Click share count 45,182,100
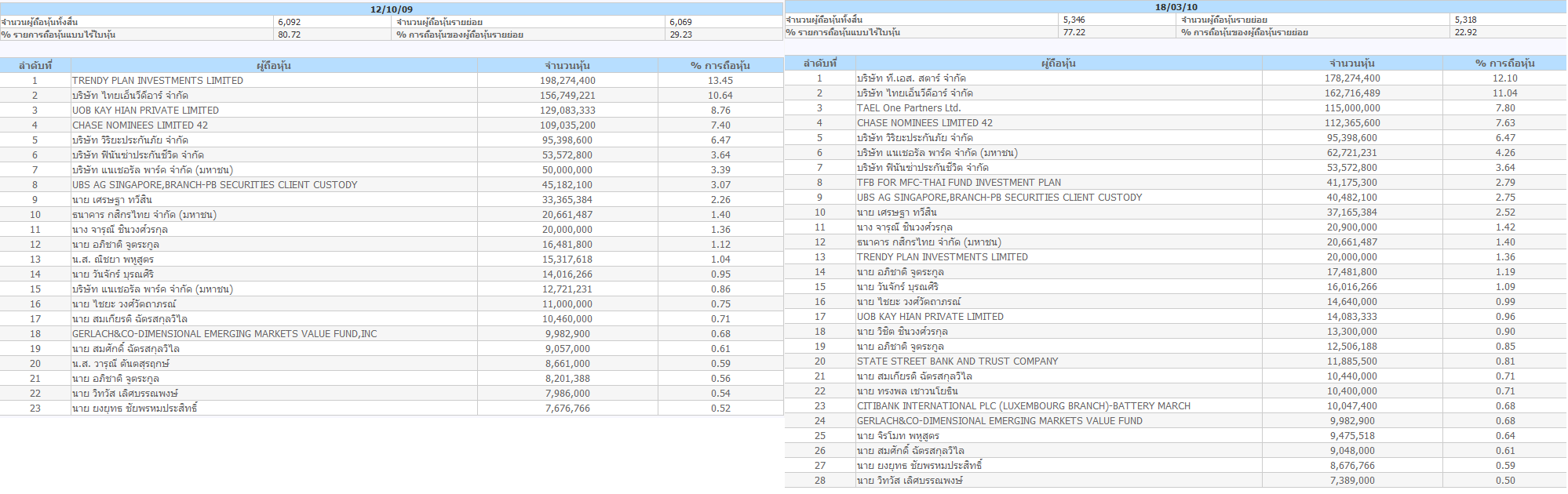Screen dimensions: 1568x494 567,185
